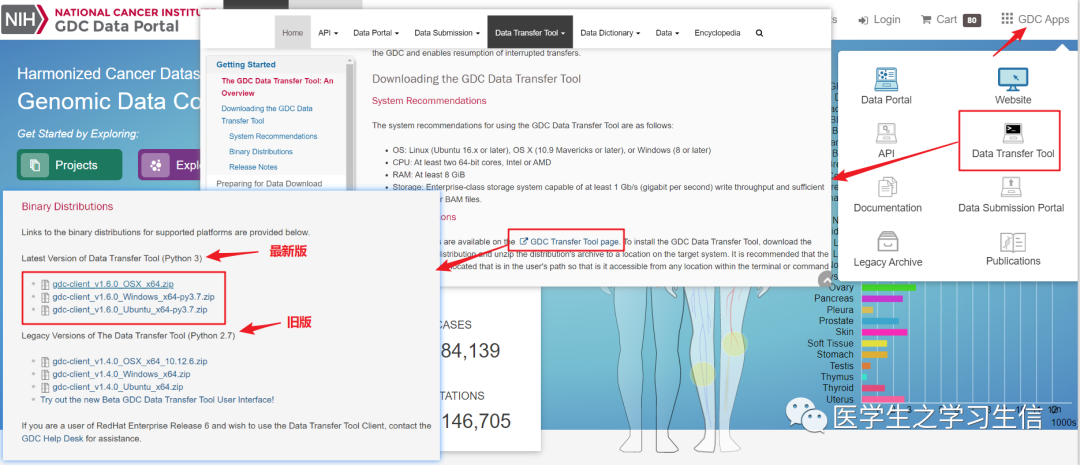The height and width of the screenshot is (465, 1080).
Task: Download gdc-client_v1.4.0_Ubuntu_x64.zip
Action: 118,386
